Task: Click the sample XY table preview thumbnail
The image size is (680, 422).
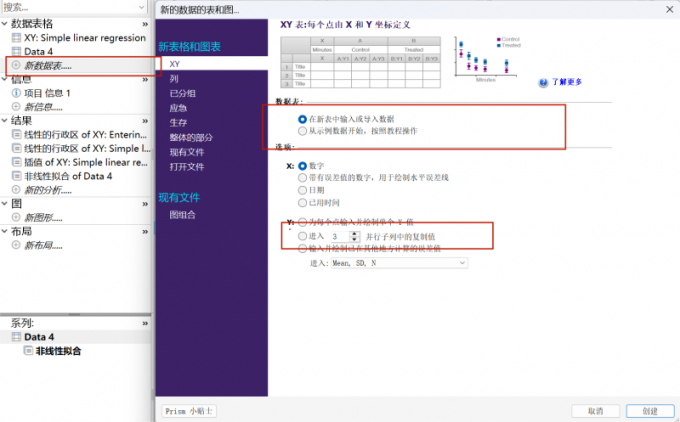Action: pyautogui.click(x=360, y=62)
